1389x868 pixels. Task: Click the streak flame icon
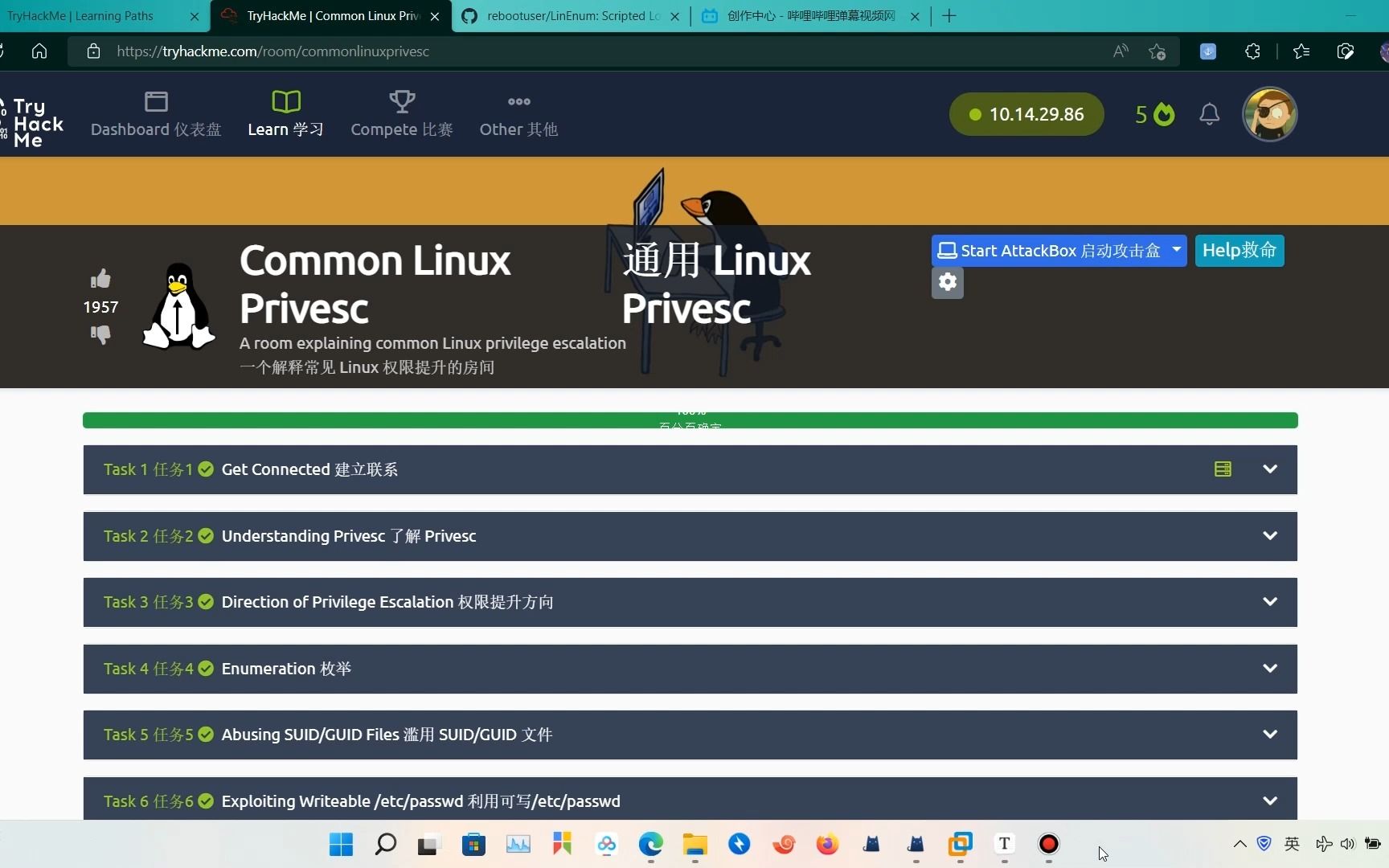point(1164,114)
